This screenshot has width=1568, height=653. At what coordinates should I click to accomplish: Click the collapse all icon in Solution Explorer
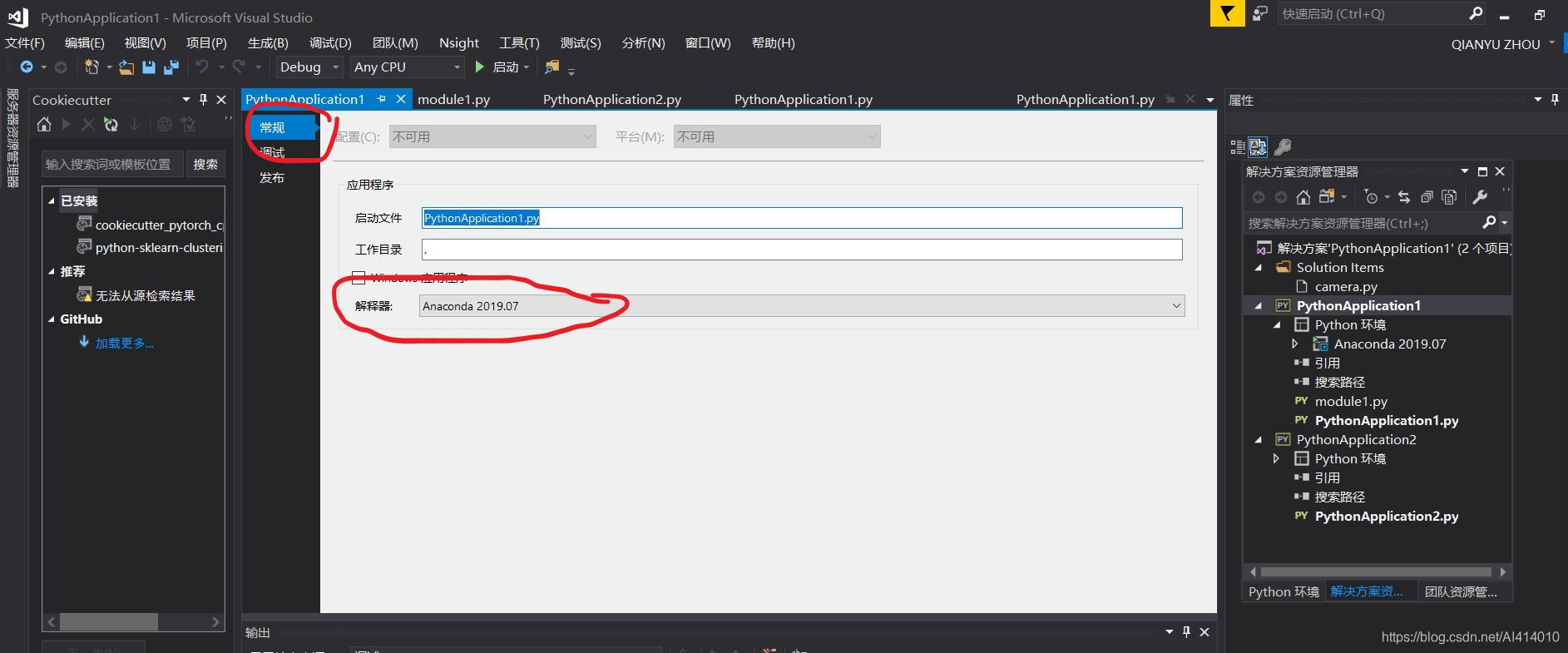pyautogui.click(x=1427, y=197)
